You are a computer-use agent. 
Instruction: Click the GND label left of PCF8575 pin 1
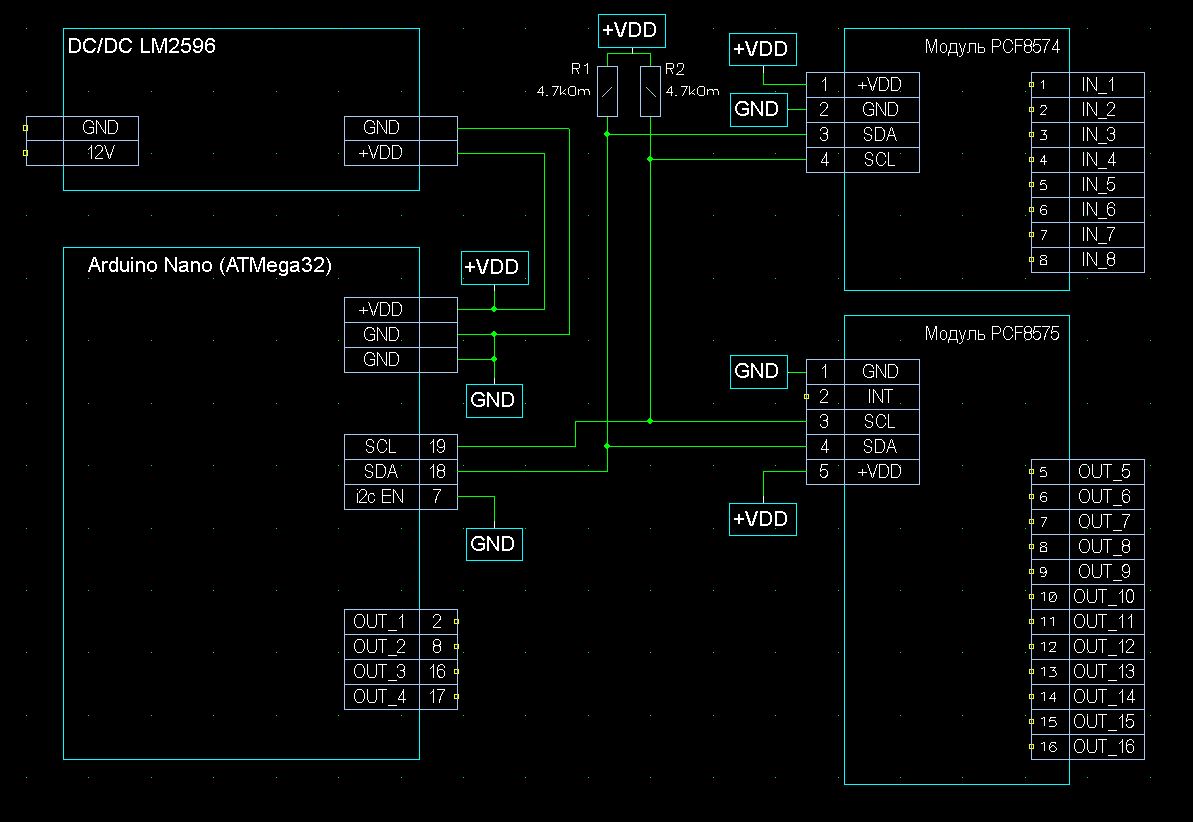(756, 371)
